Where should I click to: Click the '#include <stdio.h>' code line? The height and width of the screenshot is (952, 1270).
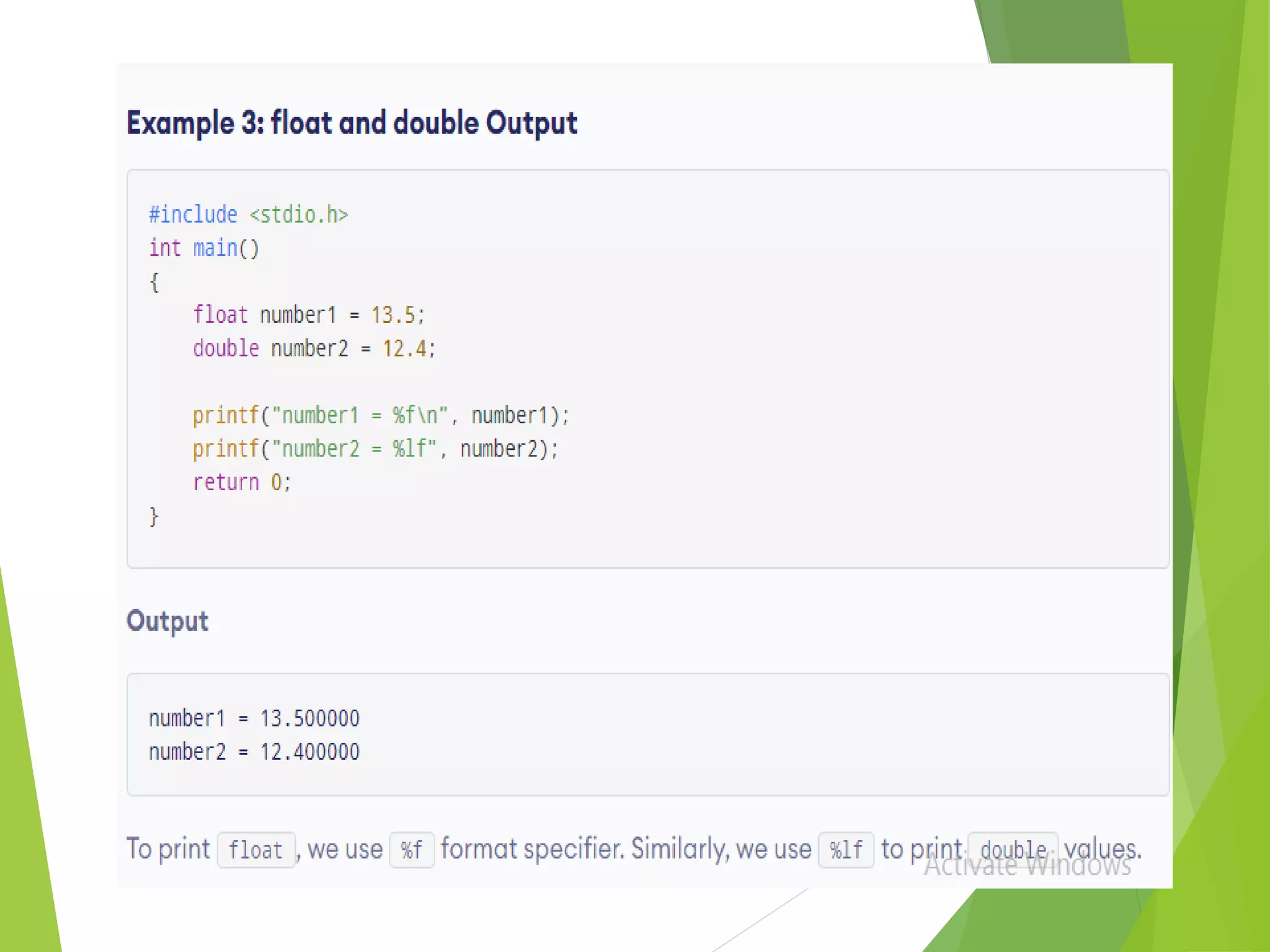point(248,214)
